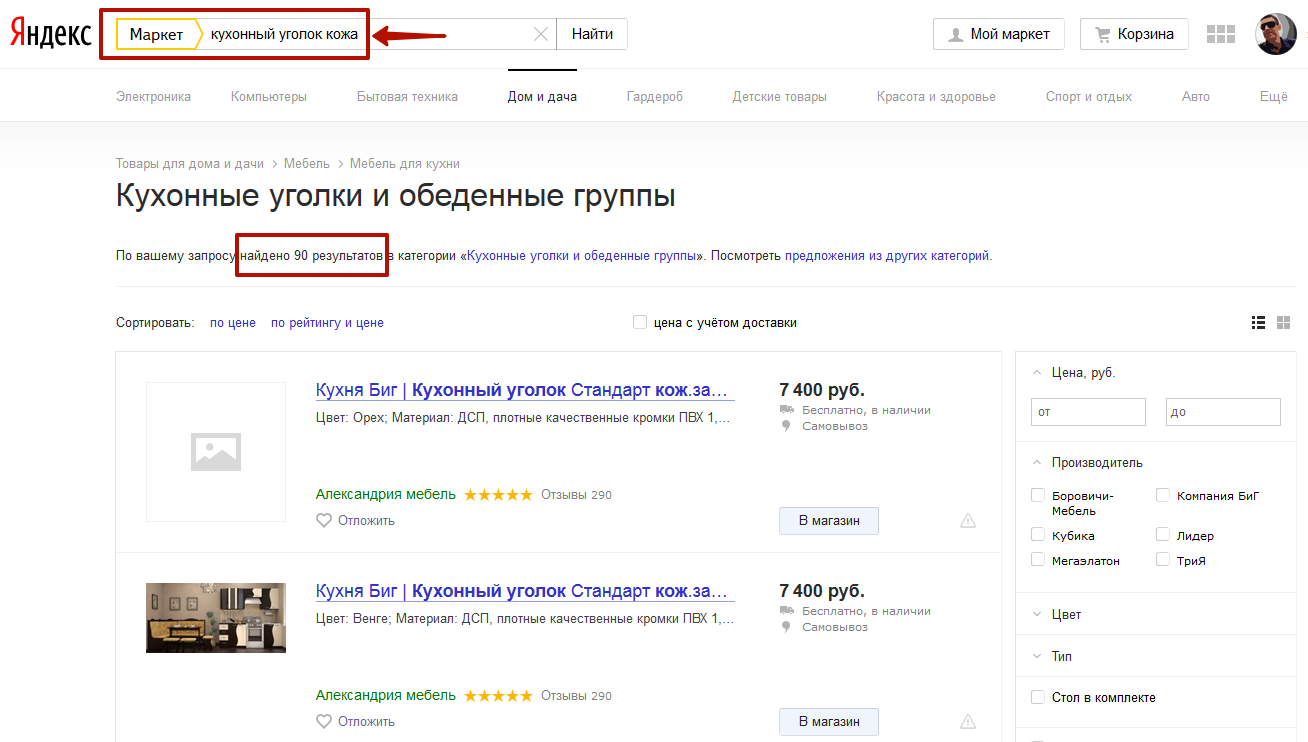Open Yandex services grid icon
The width and height of the screenshot is (1308, 742).
(1221, 34)
